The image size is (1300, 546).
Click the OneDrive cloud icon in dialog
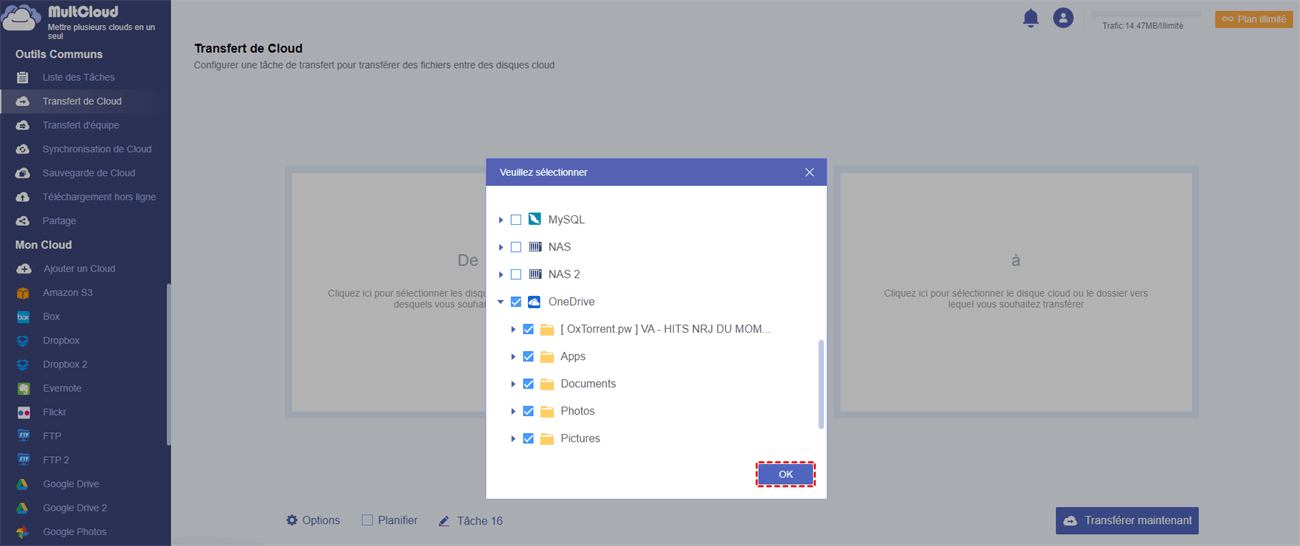[x=535, y=302]
